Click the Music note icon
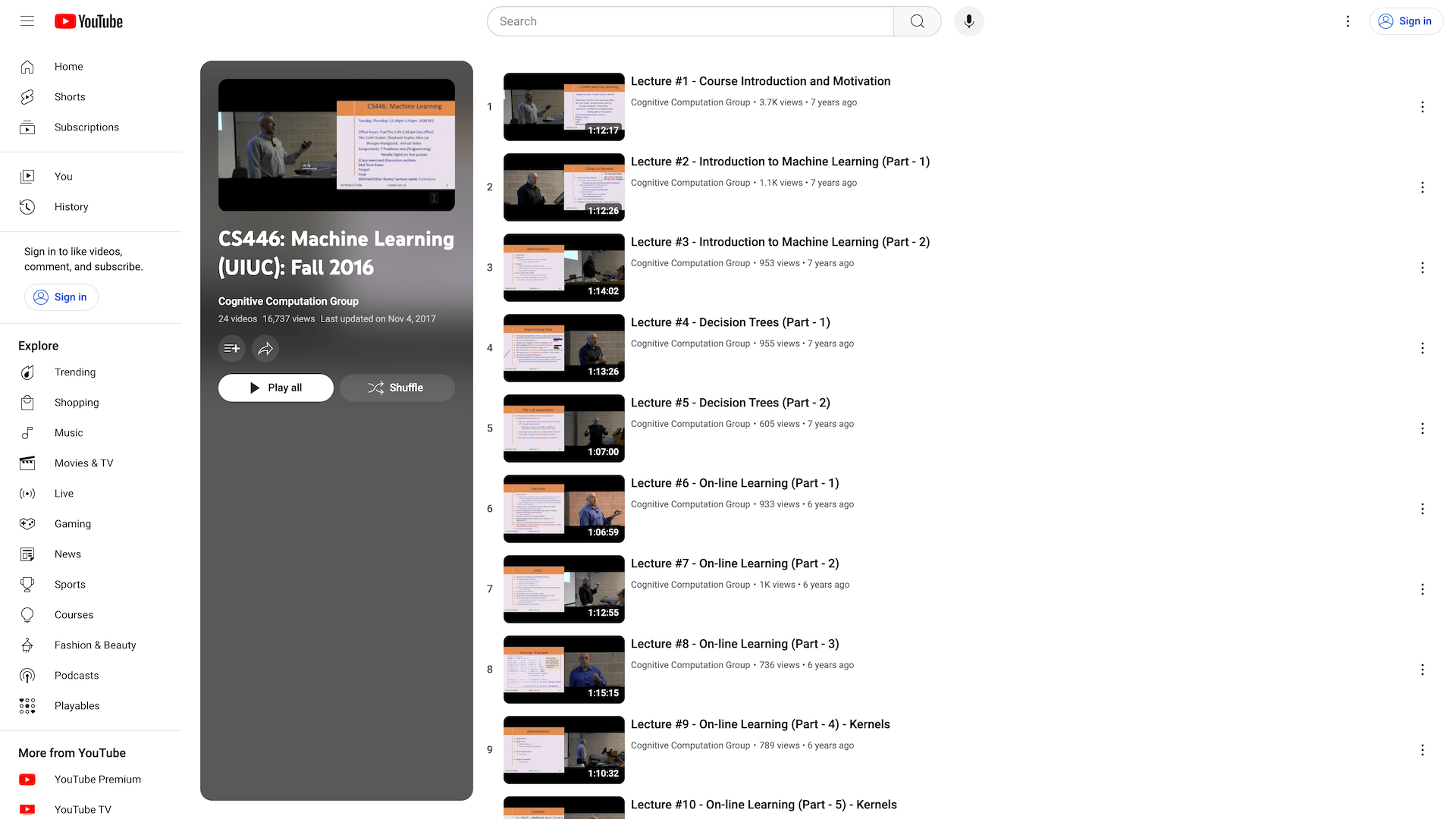Screen dimensions: 1456x819 [27, 433]
